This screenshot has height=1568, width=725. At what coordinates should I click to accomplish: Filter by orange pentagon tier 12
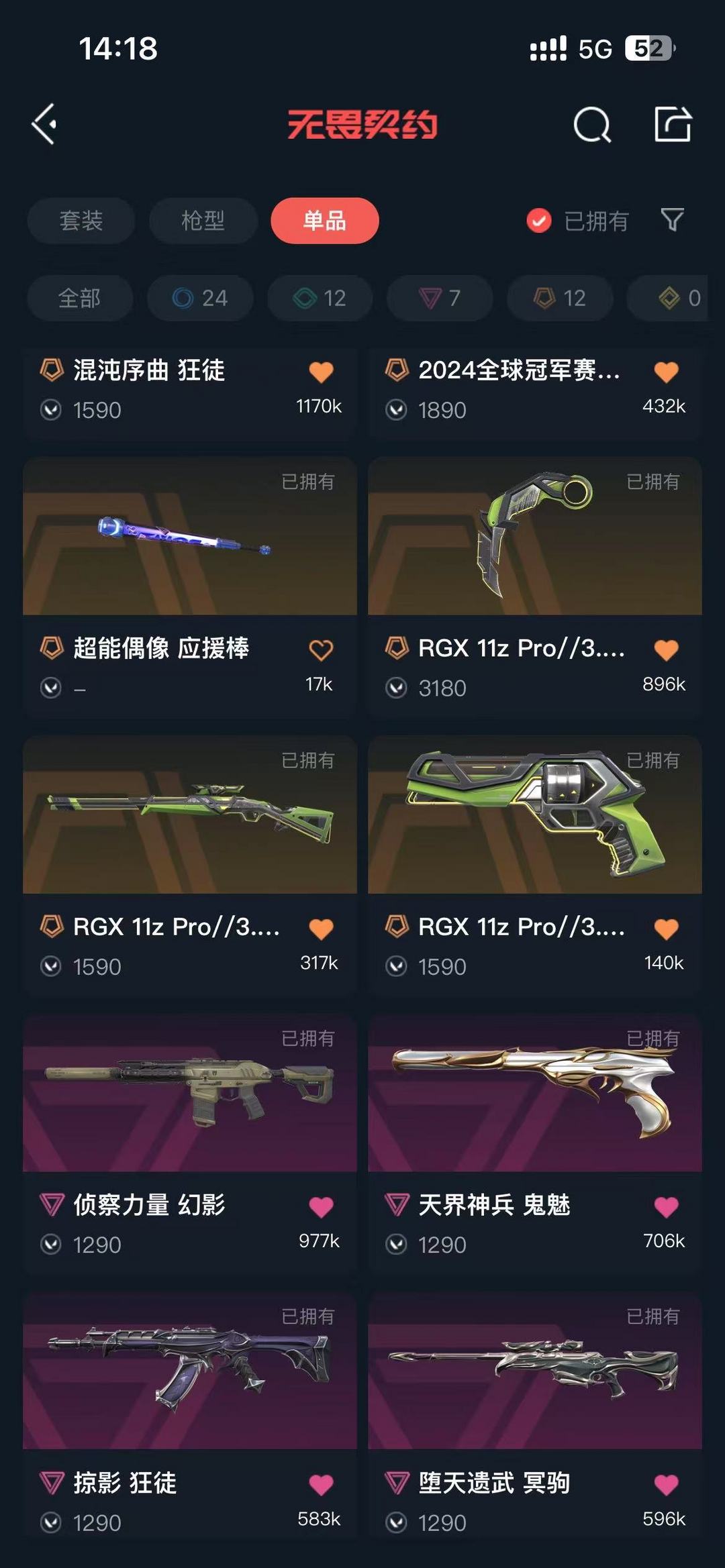(x=560, y=298)
